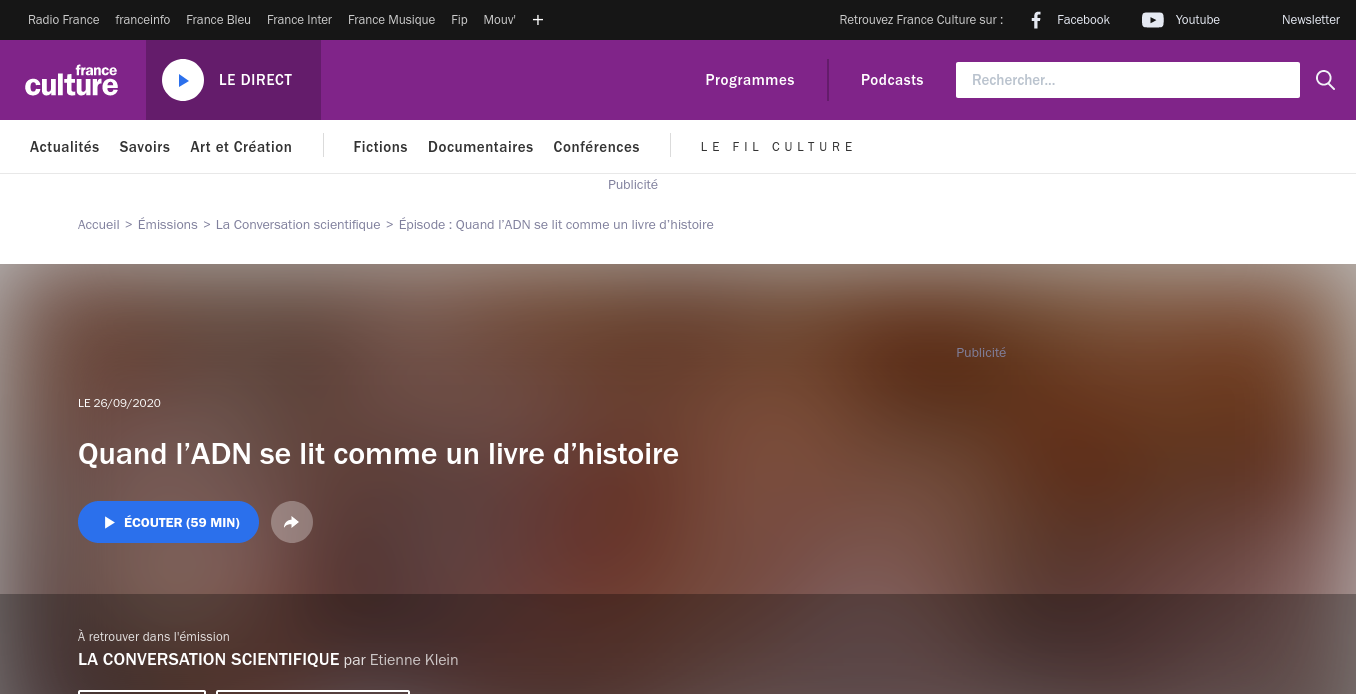This screenshot has height=694, width=1366.
Task: Click the Youtube text link
Action: pos(1198,20)
